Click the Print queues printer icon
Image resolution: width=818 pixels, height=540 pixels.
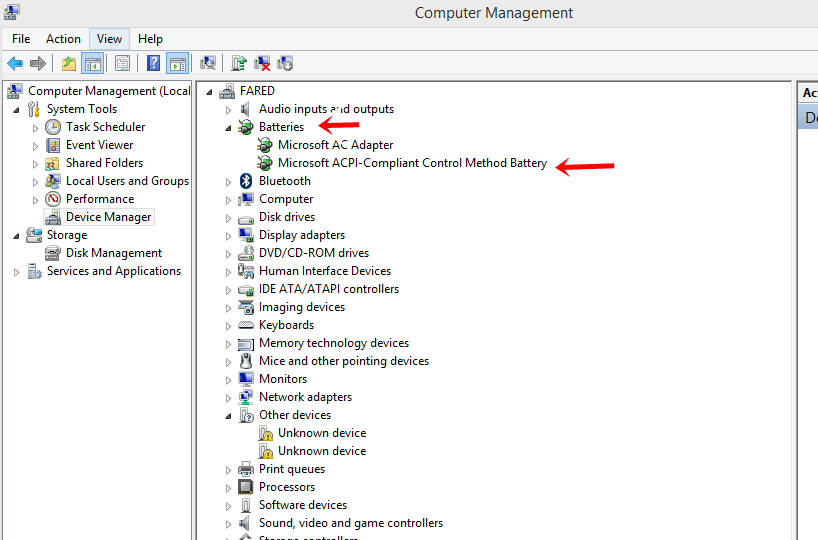tap(246, 469)
